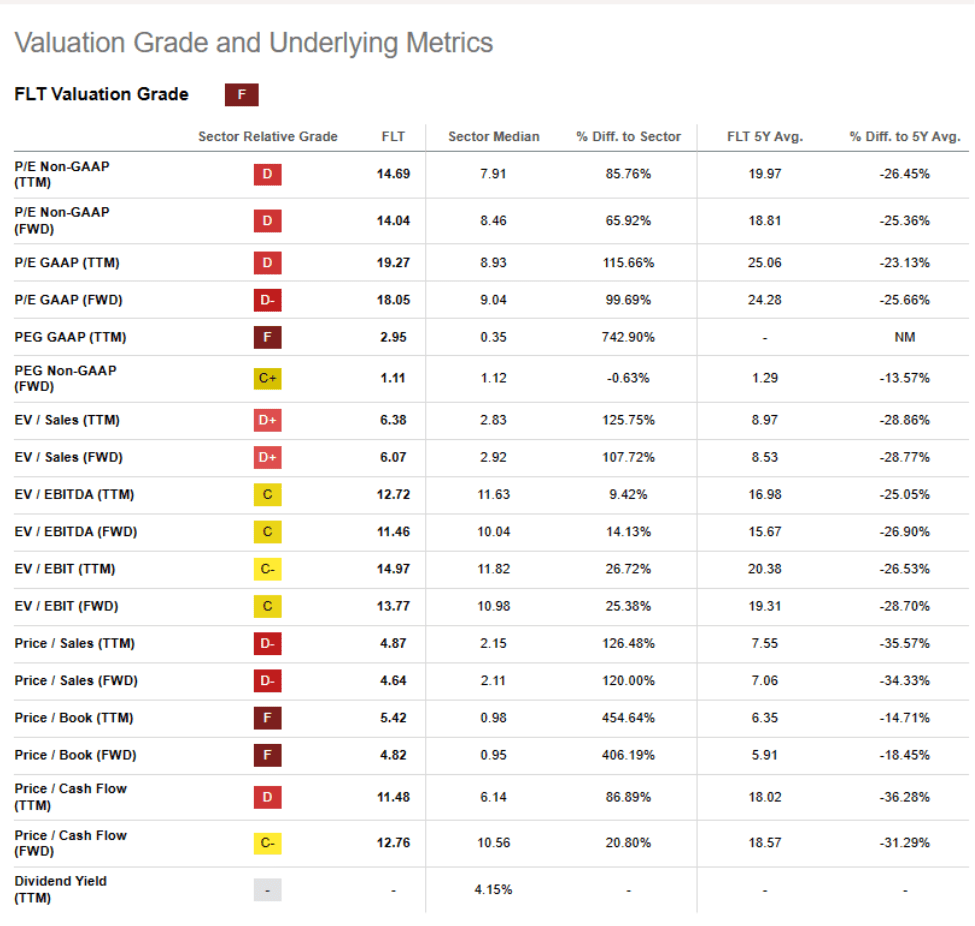Select the "FLT 5Y Avg." column header
This screenshot has width=975, height=926.
point(765,137)
